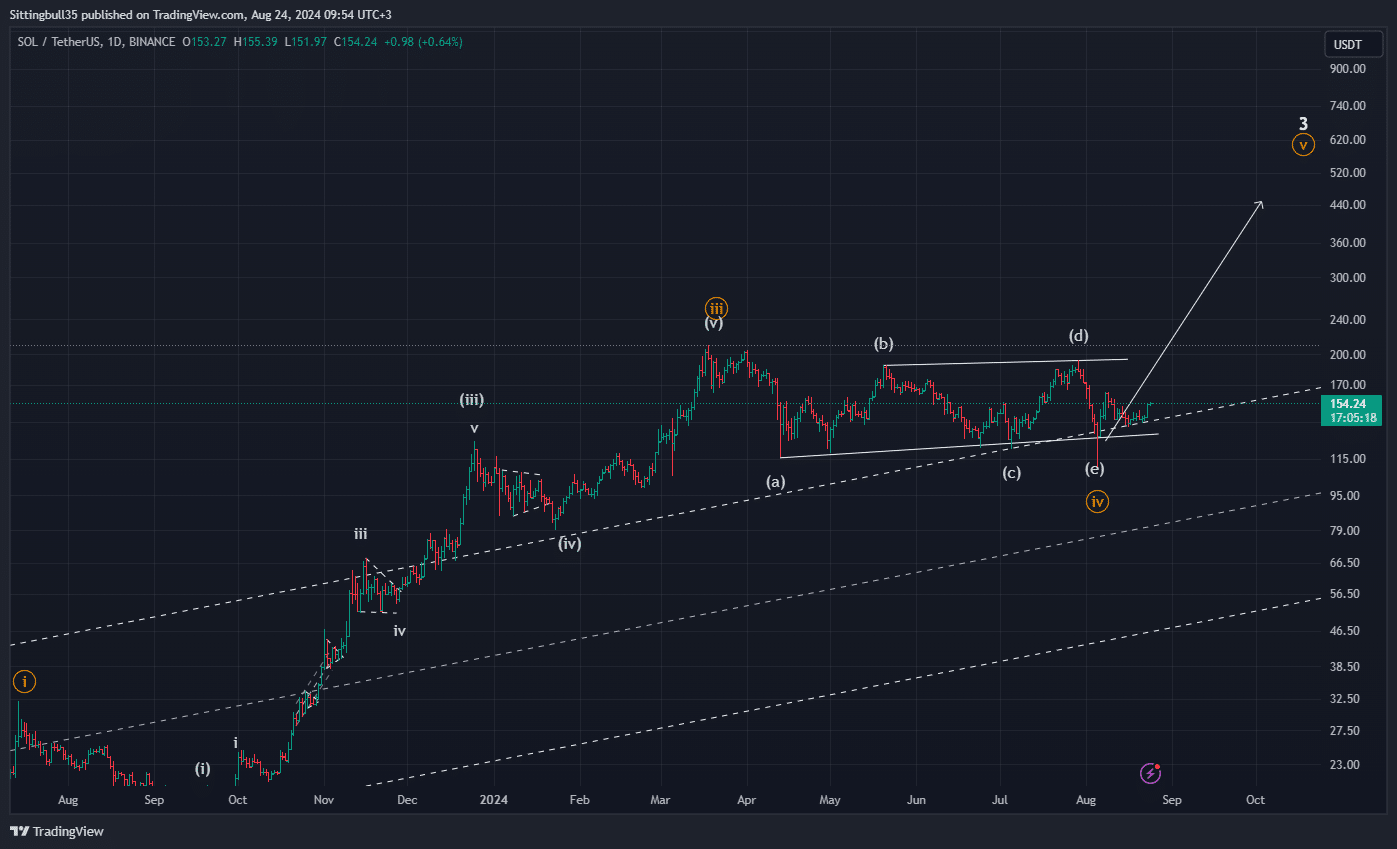Select the plain white i label near October
Screen dimensions: 1397x849
(235, 743)
